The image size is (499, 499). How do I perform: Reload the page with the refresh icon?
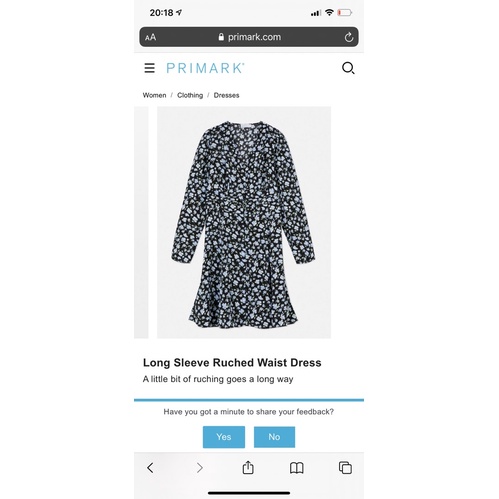[349, 37]
